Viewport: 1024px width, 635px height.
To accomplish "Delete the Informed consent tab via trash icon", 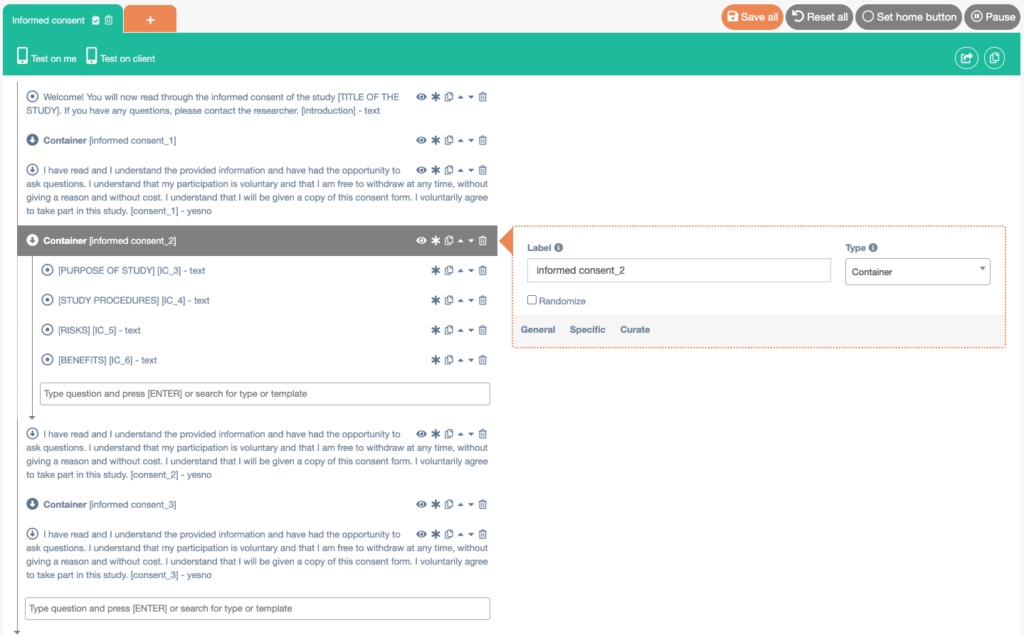I will tap(109, 20).
